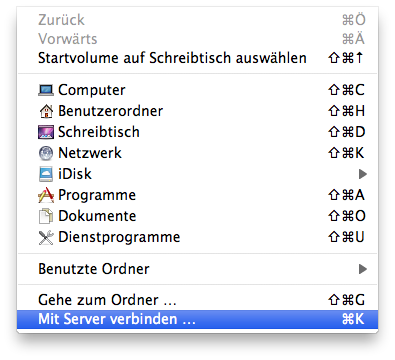Expand the Benutzte Ordner submenu arrow
Viewport: 395px width, 360px height.
coord(363,269)
